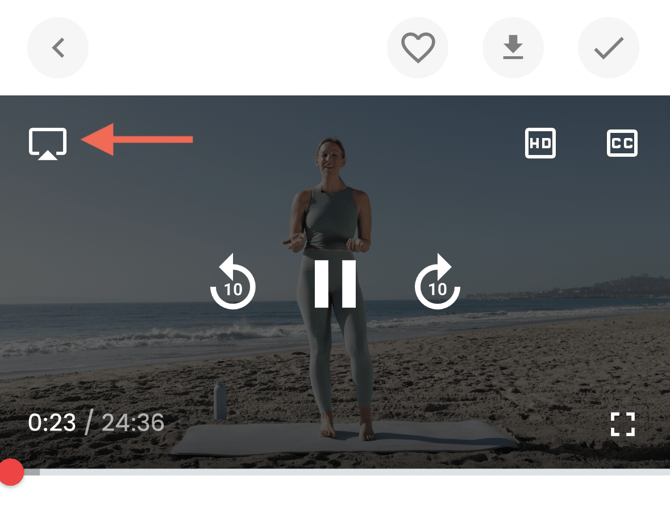This screenshot has width=670, height=510.
Task: Click the water bottle on the sand
Action: [220, 401]
